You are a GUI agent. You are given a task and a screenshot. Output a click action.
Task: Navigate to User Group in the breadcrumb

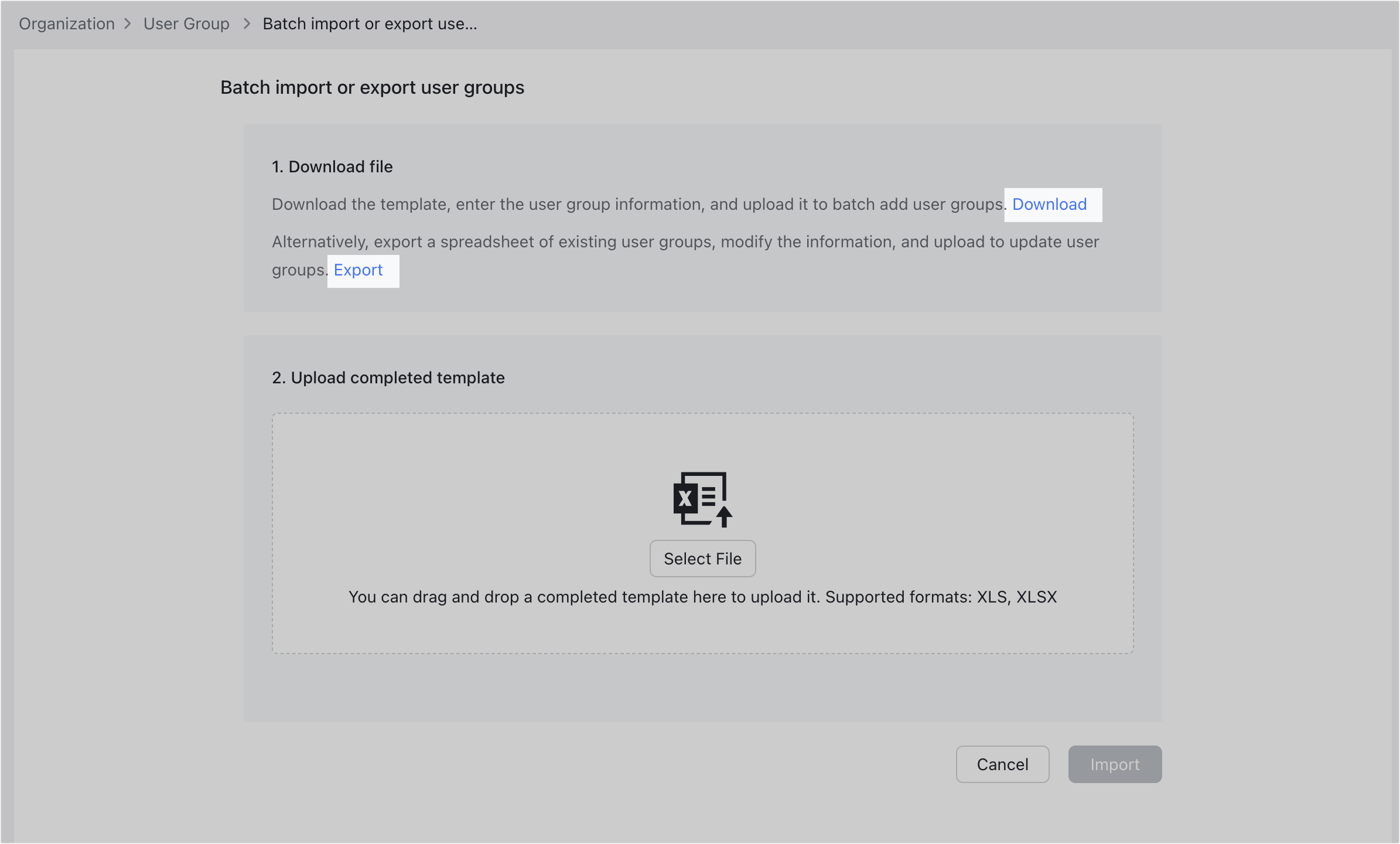pyautogui.click(x=186, y=23)
